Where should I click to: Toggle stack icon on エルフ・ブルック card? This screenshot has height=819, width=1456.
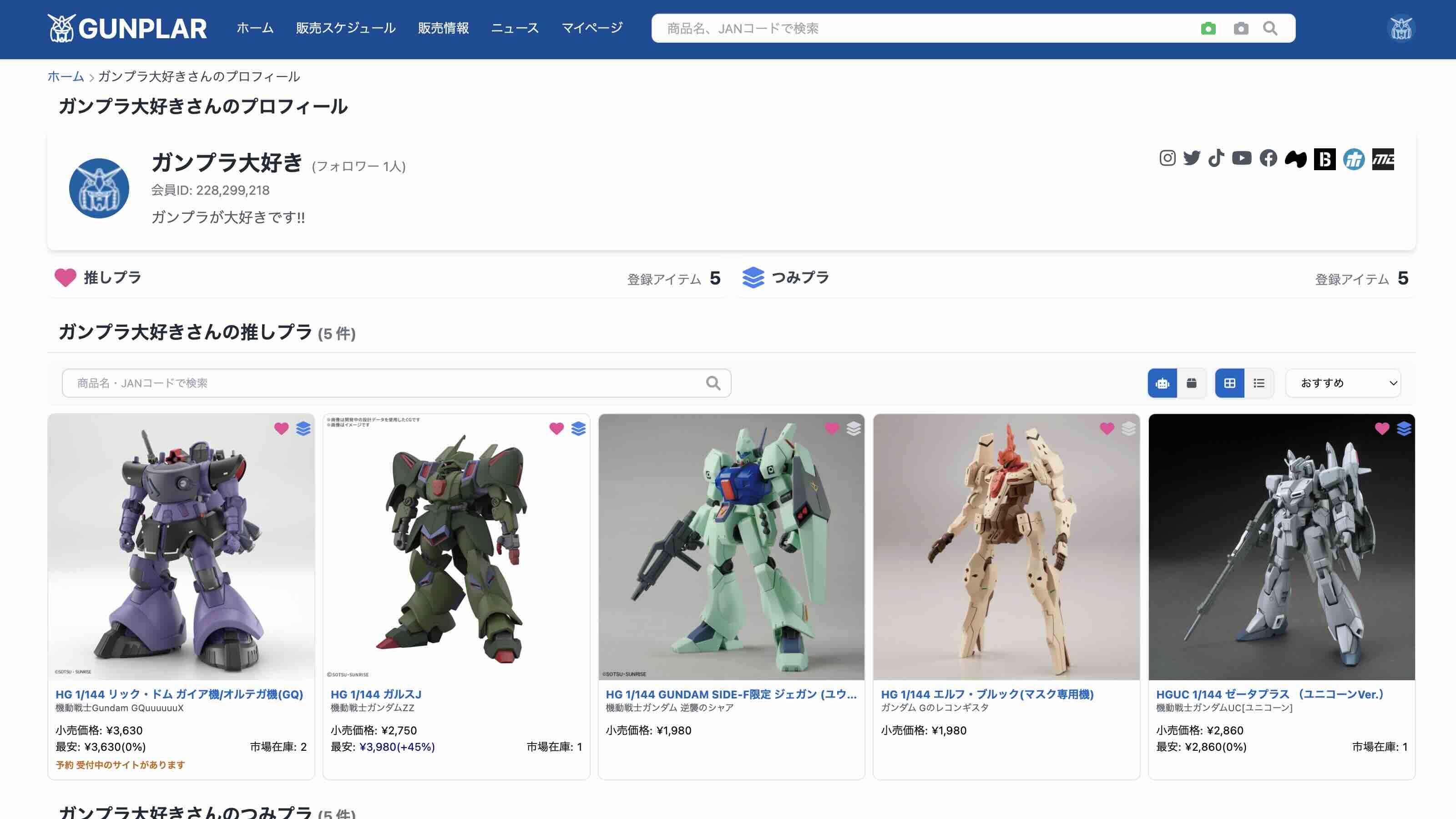tap(1129, 429)
